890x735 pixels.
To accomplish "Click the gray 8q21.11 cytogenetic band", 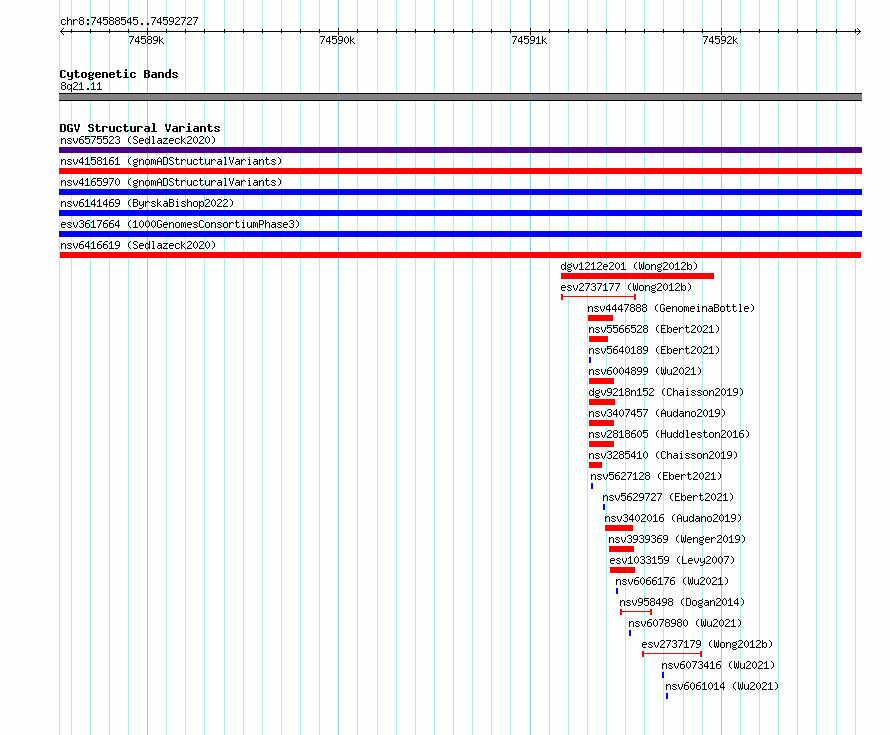I will pyautogui.click(x=460, y=97).
